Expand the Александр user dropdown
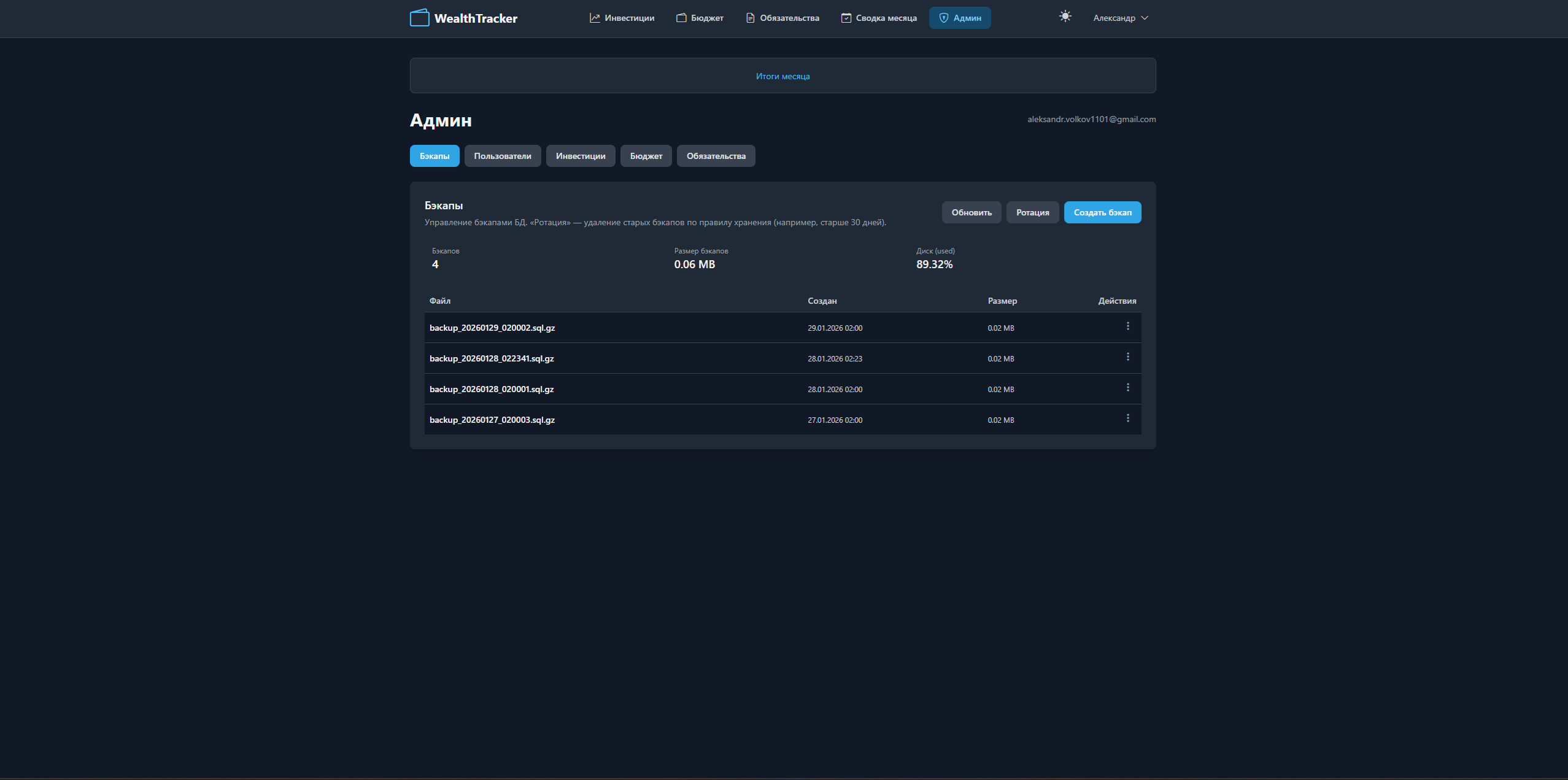Image resolution: width=1568 pixels, height=780 pixels. click(x=1120, y=18)
